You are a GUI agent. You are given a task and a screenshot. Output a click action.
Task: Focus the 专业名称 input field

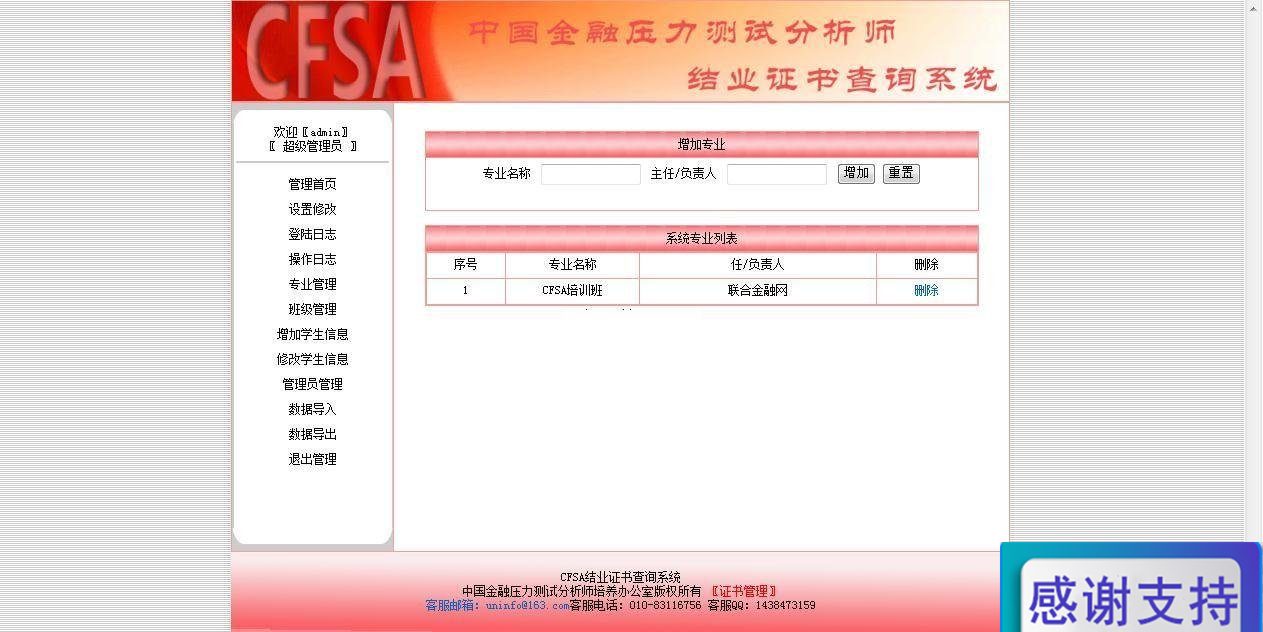point(590,174)
